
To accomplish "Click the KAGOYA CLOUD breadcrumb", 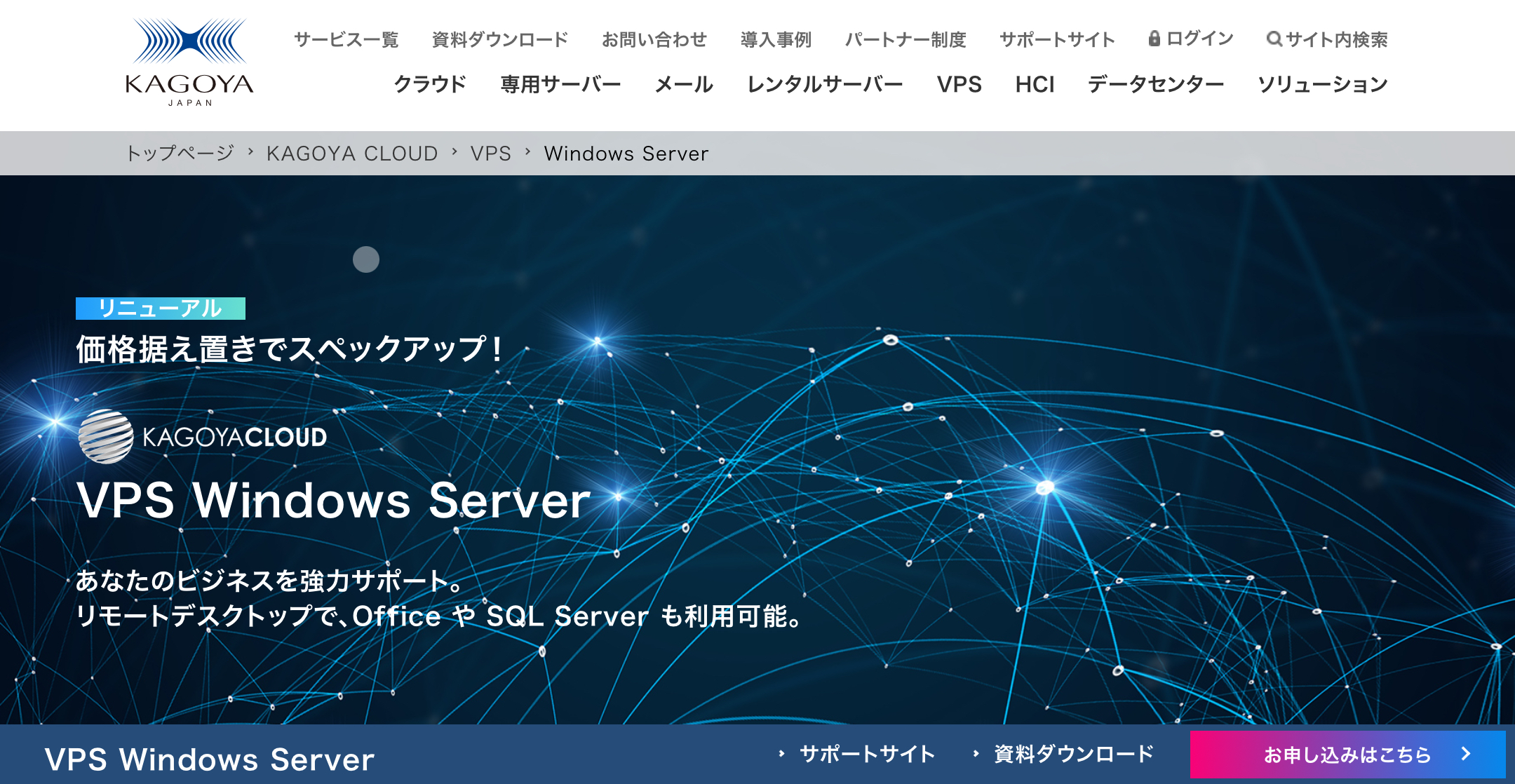I will (x=352, y=154).
